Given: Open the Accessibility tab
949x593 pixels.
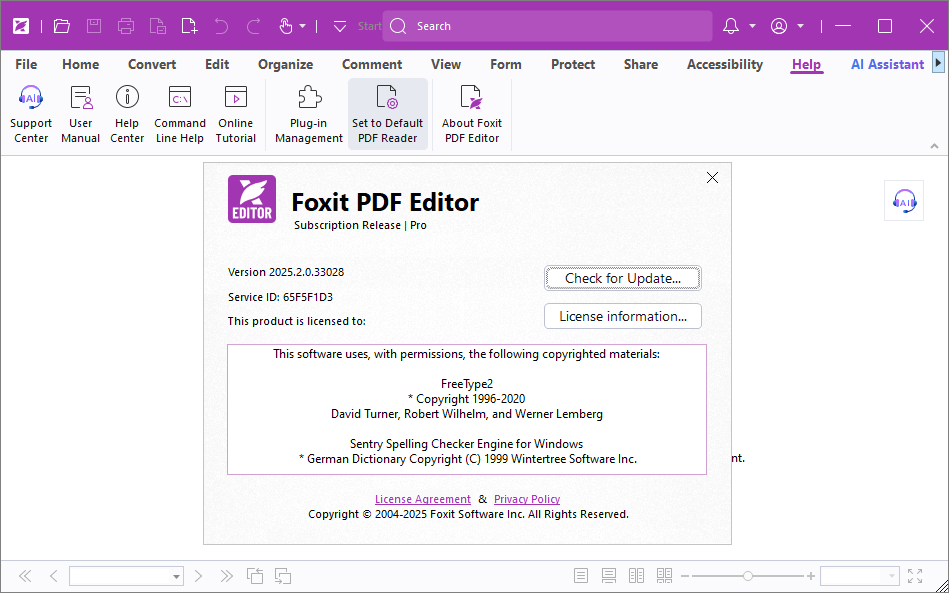Looking at the screenshot, I should point(724,64).
